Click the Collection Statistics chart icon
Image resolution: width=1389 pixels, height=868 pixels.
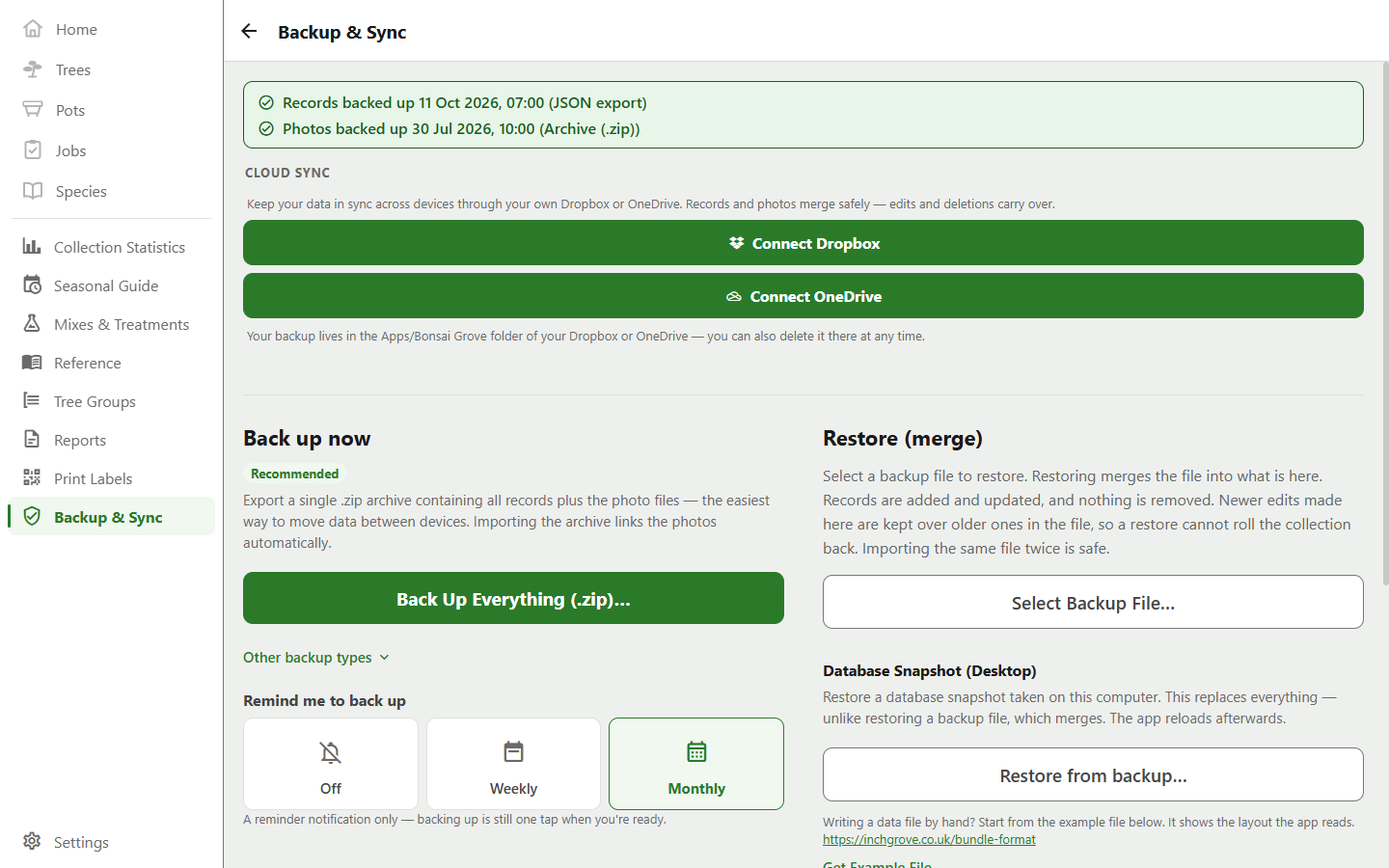coord(32,247)
